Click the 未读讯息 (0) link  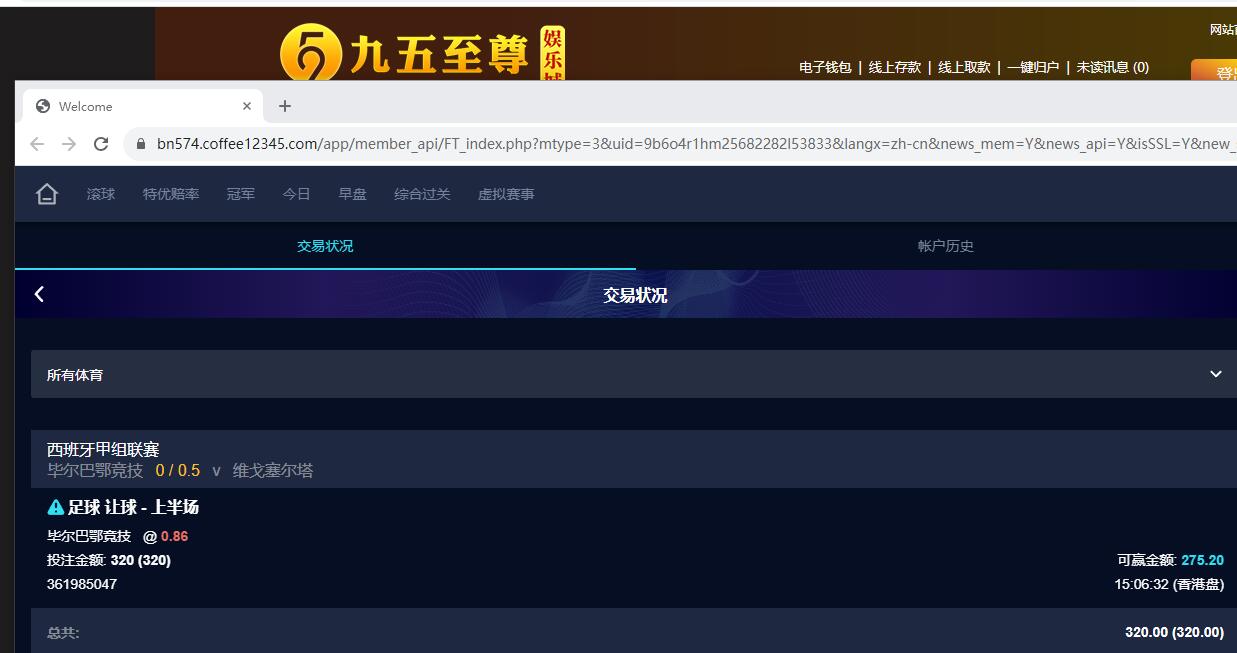coord(1112,67)
